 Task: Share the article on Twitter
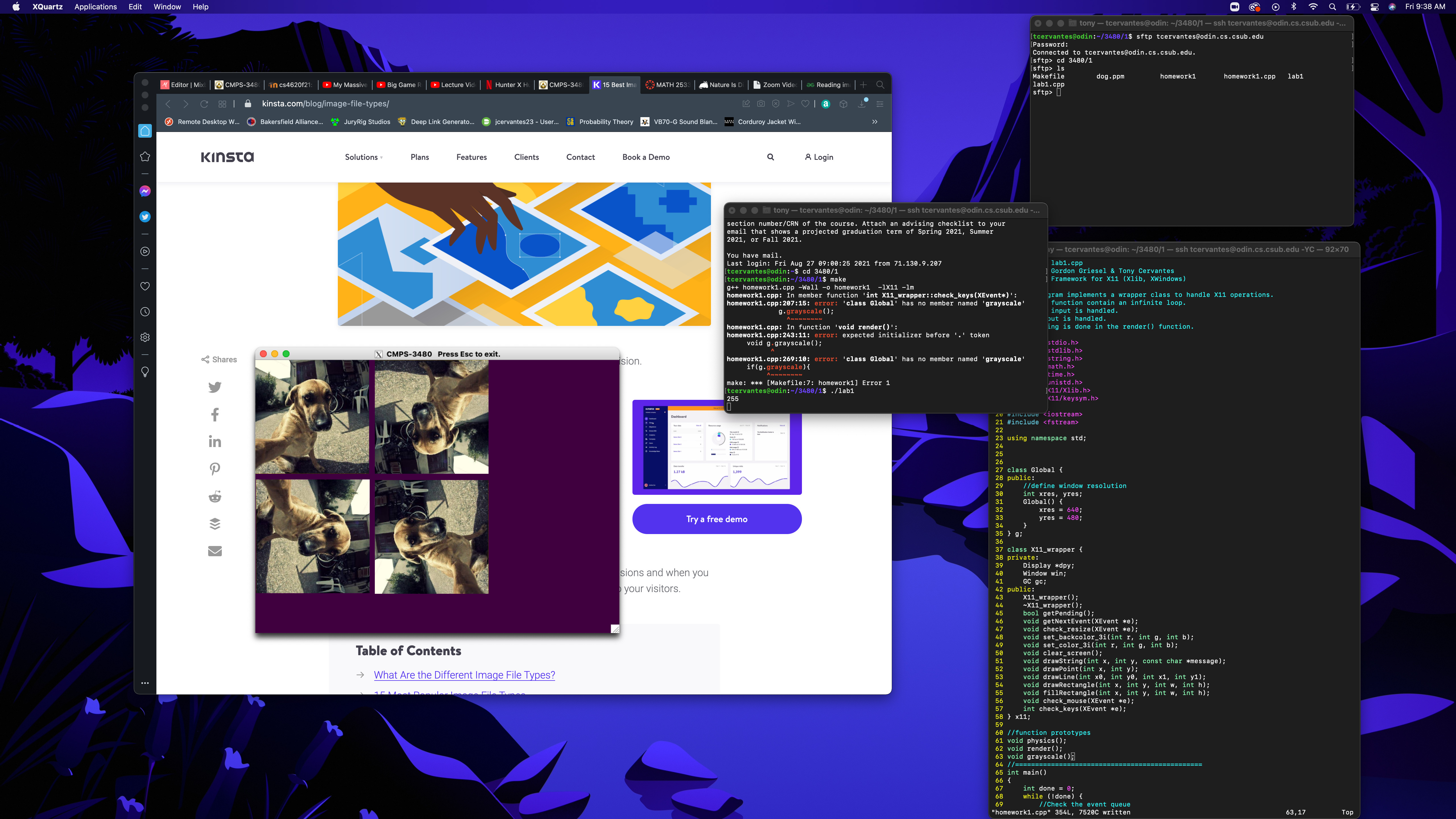(215, 387)
